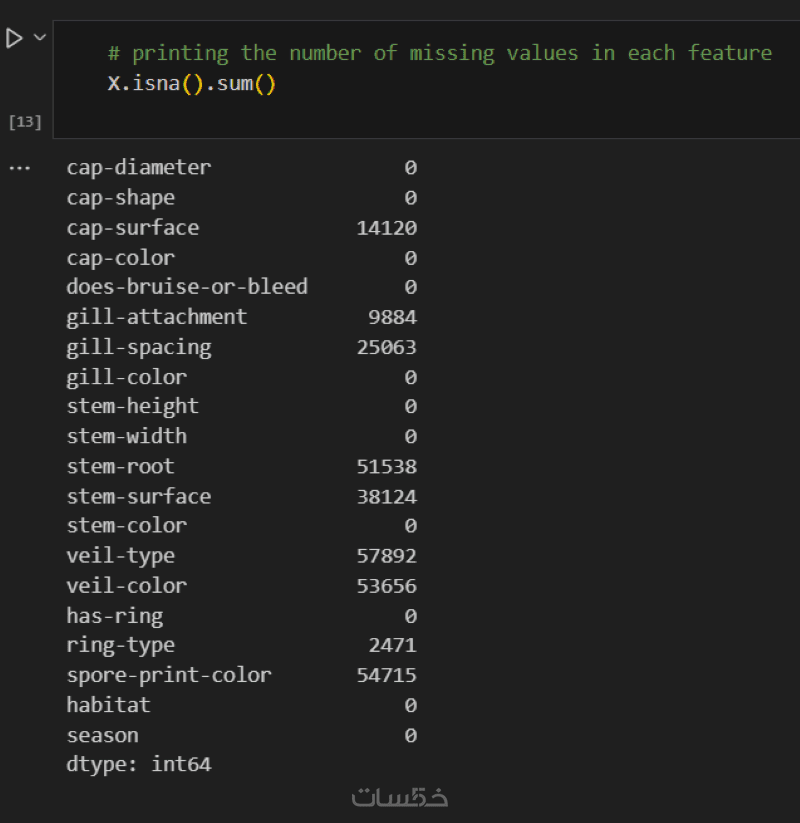
Task: Select the ring-type count 2471
Action: pyautogui.click(x=392, y=645)
